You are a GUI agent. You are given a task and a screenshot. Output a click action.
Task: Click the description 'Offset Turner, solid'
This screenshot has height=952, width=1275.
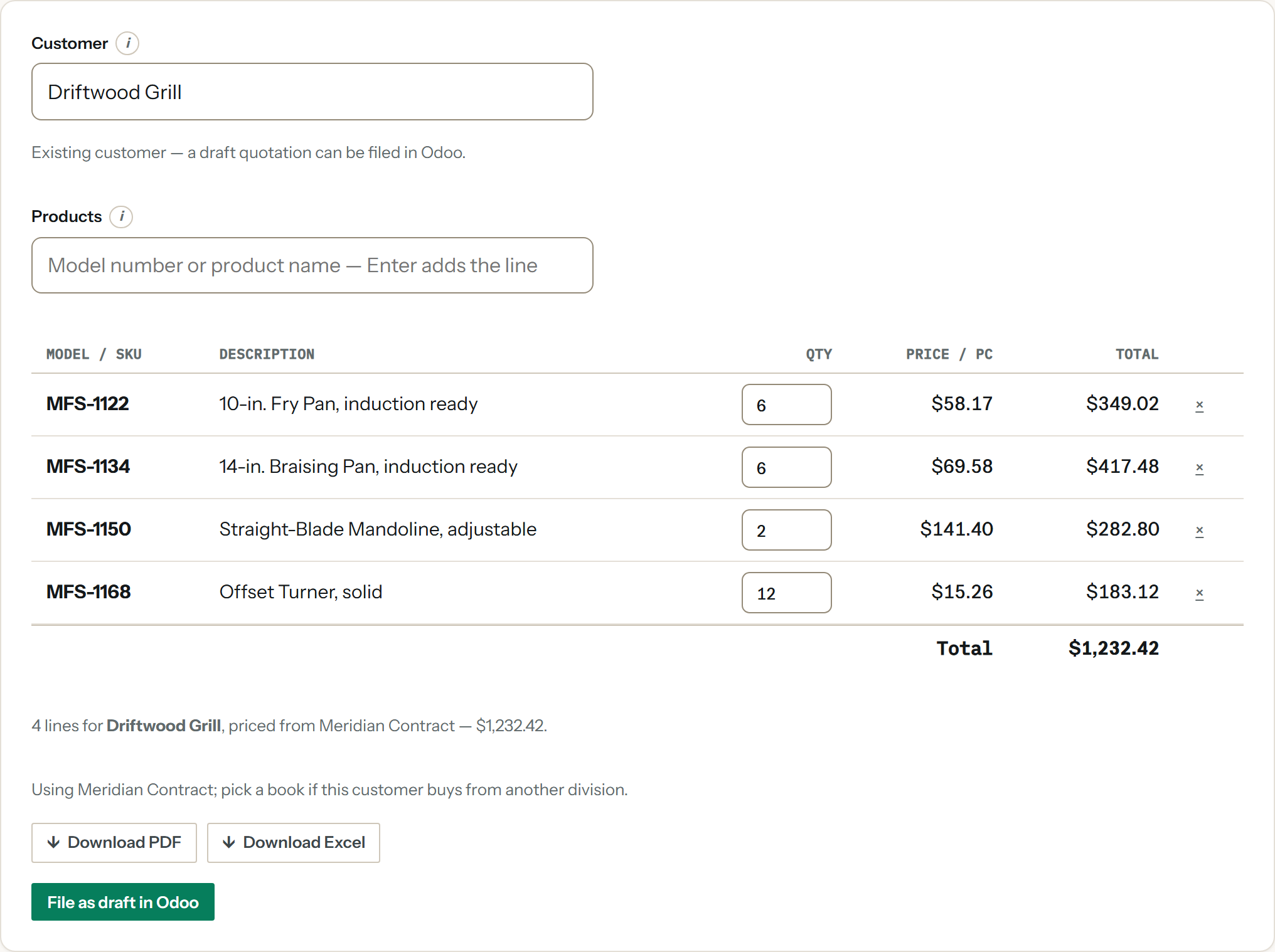pyautogui.click(x=301, y=592)
